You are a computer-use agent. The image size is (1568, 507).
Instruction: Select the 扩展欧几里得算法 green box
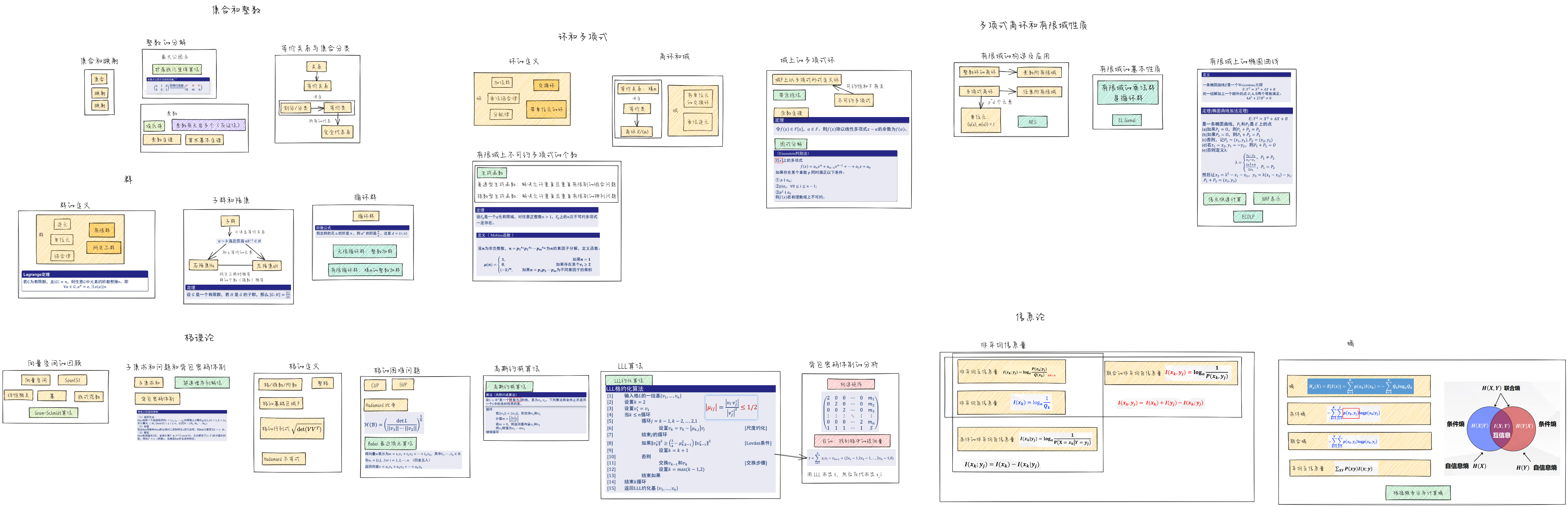pos(176,69)
